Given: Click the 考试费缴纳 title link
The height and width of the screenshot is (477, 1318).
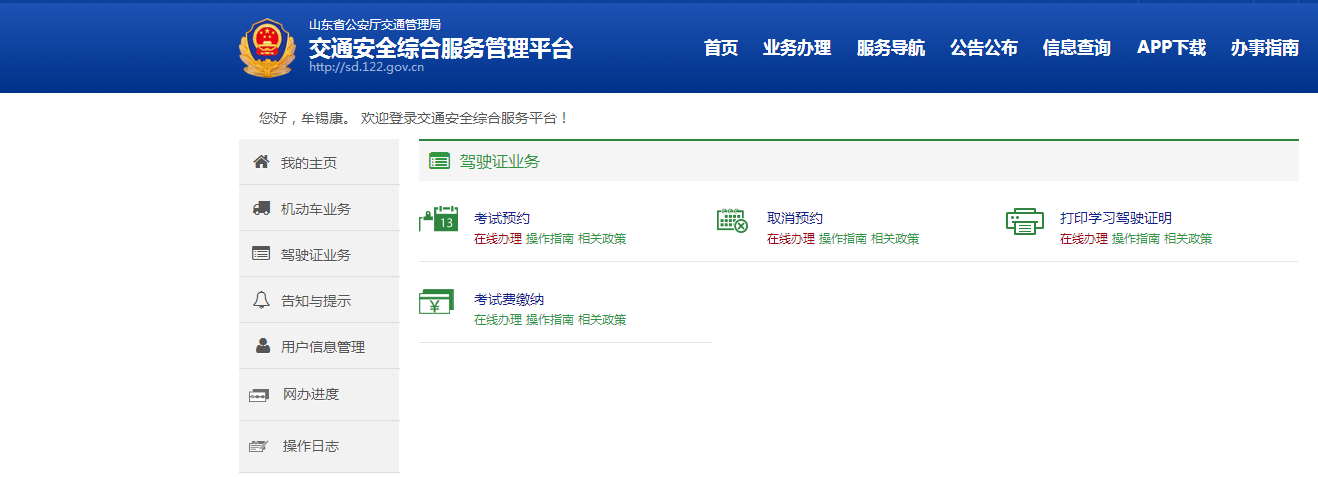Looking at the screenshot, I should [508, 300].
